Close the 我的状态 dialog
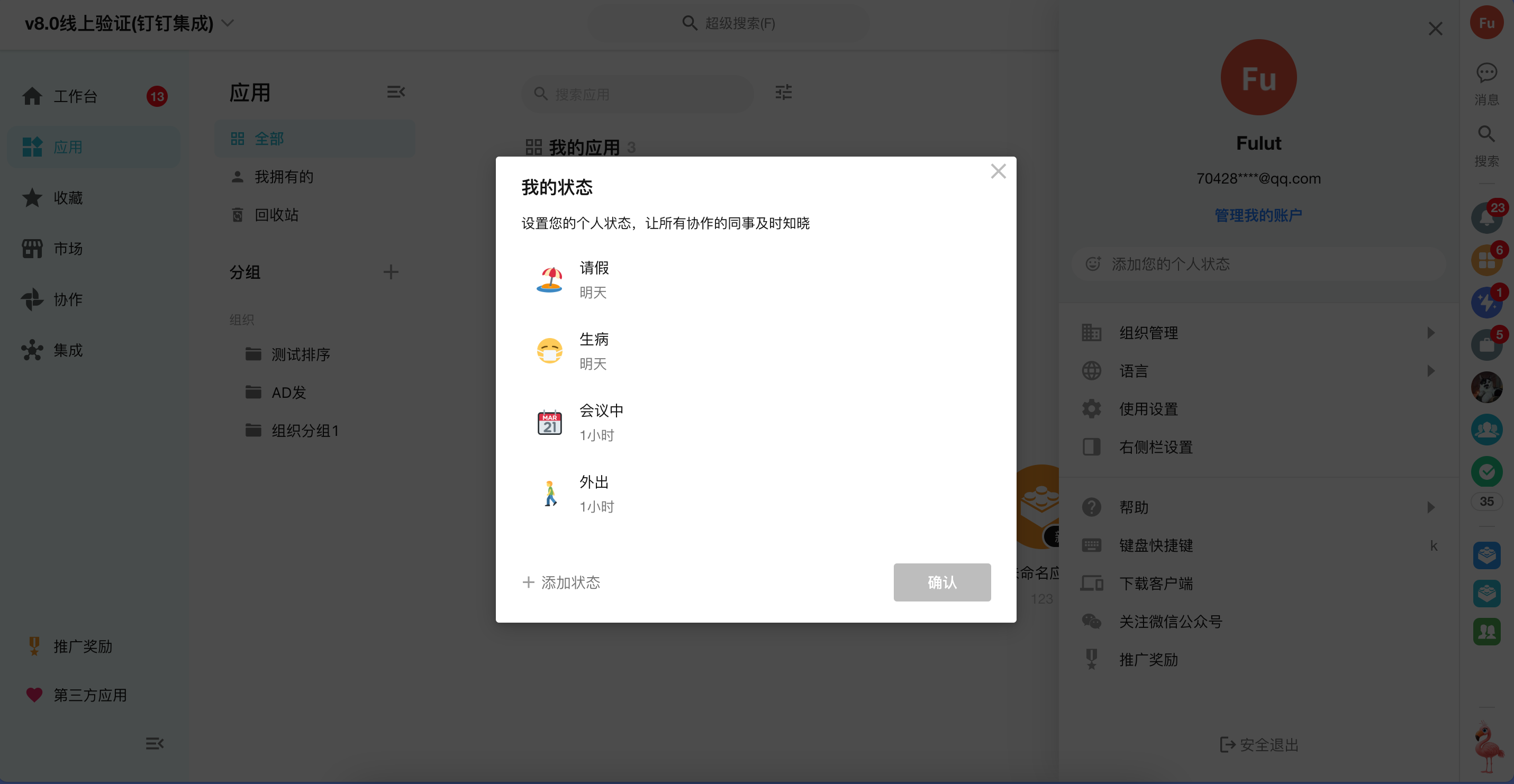This screenshot has height=784, width=1514. click(998, 171)
